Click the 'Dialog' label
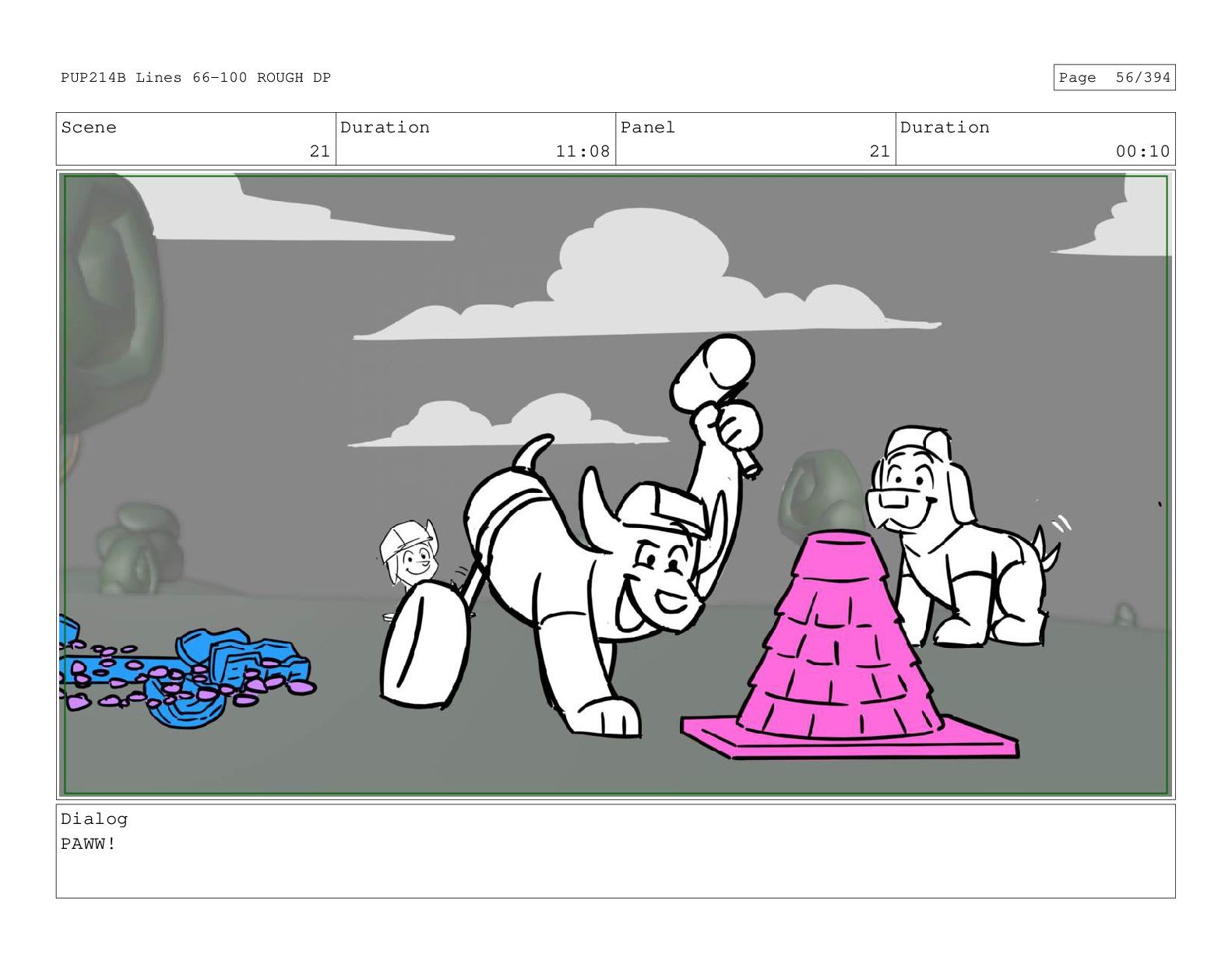Viewport: 1232px width, 954px height. click(94, 818)
